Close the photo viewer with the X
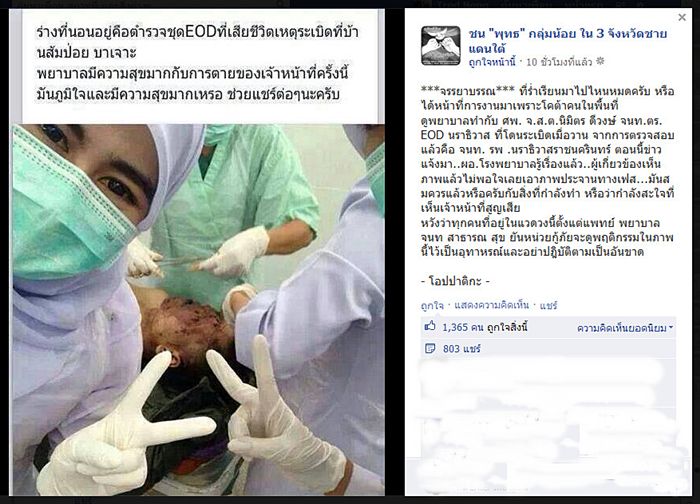Screen dimensions: 700x504 pyautogui.click(x=682, y=17)
